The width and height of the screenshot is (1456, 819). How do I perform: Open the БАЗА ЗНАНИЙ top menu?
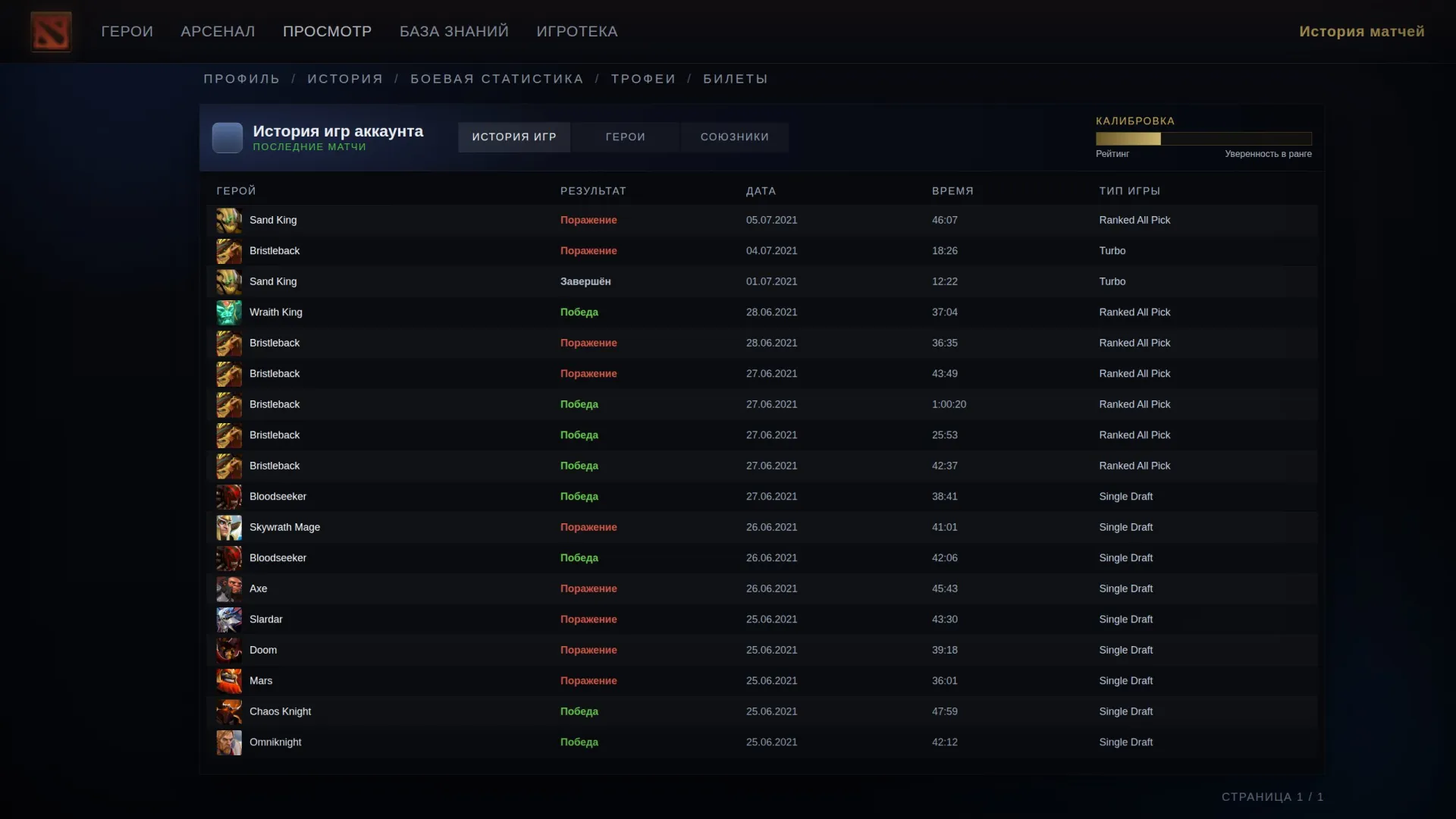click(x=454, y=31)
